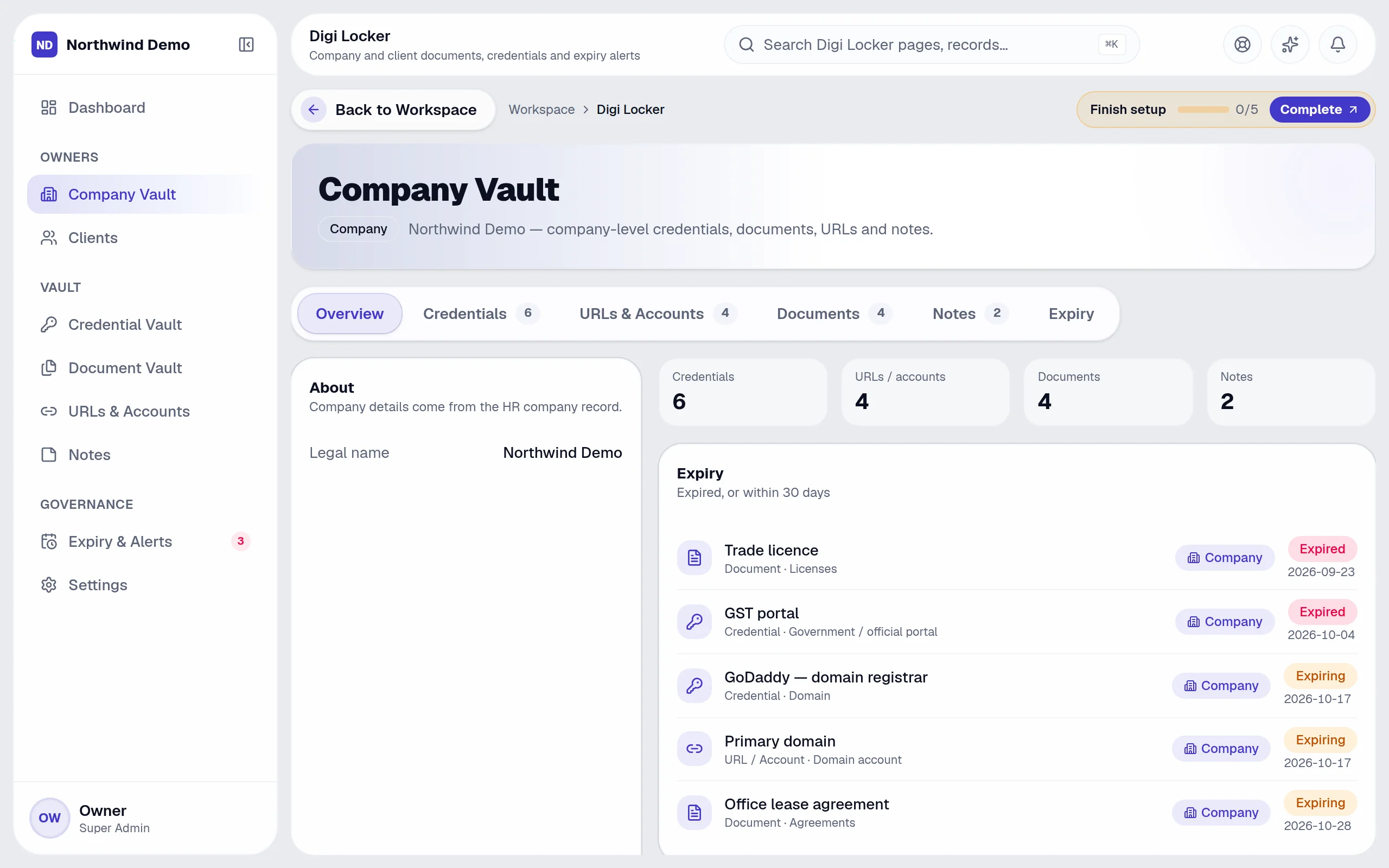Switch to URLs & Accounts tab

[658, 314]
